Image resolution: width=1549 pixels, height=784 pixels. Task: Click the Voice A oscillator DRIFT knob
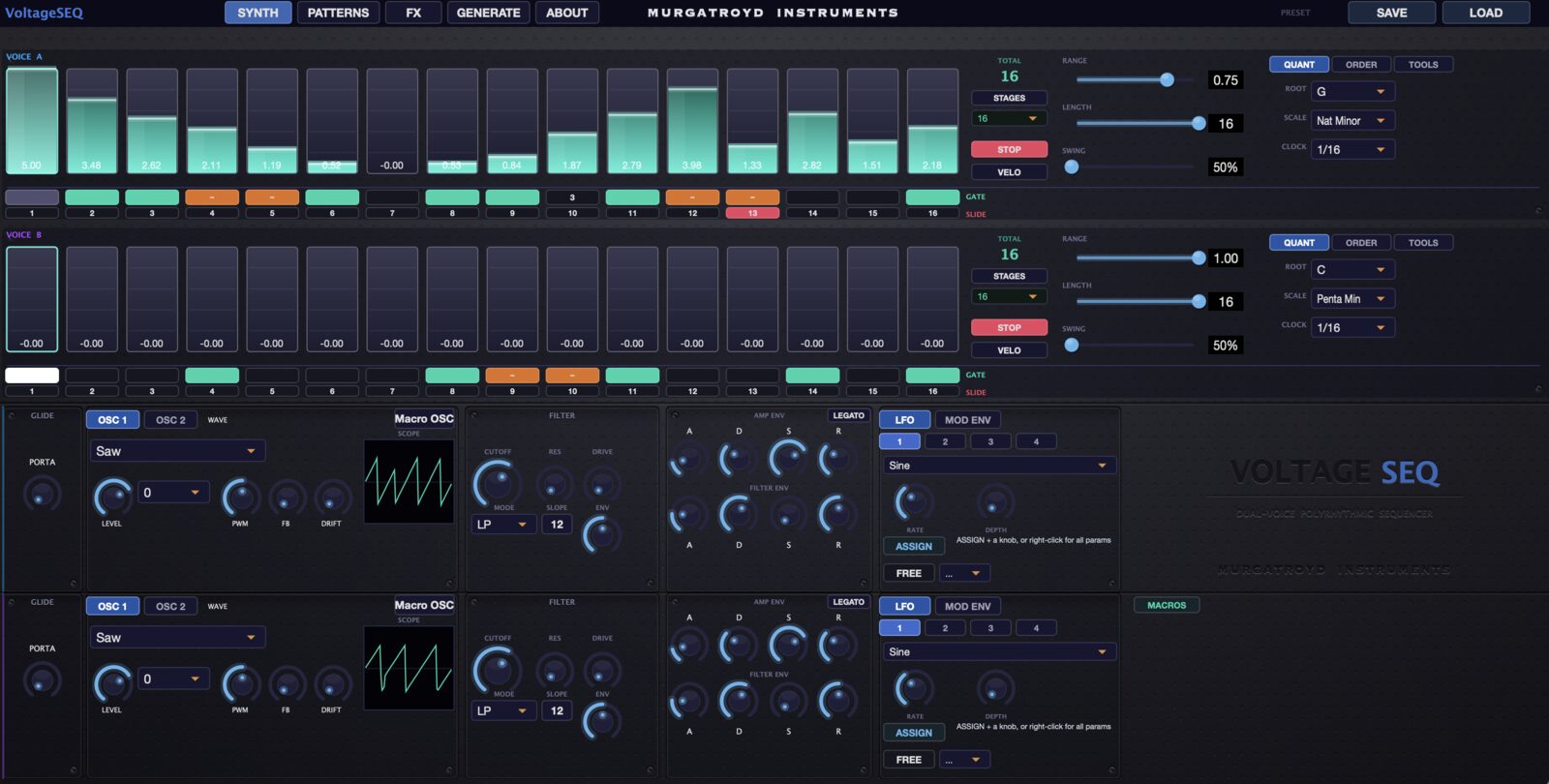[x=332, y=498]
